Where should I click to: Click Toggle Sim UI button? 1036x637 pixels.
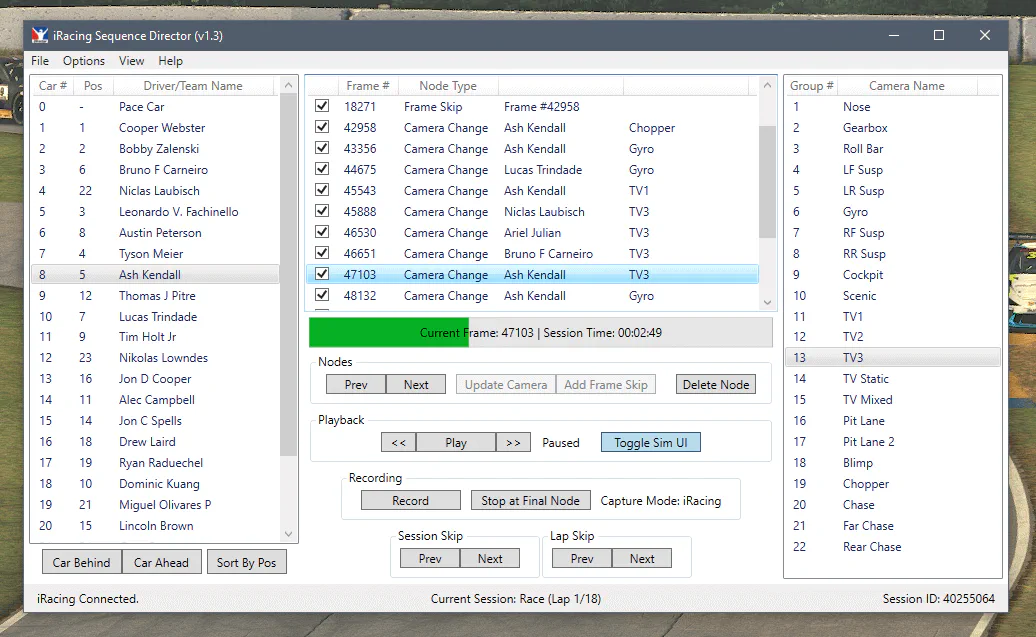point(651,443)
